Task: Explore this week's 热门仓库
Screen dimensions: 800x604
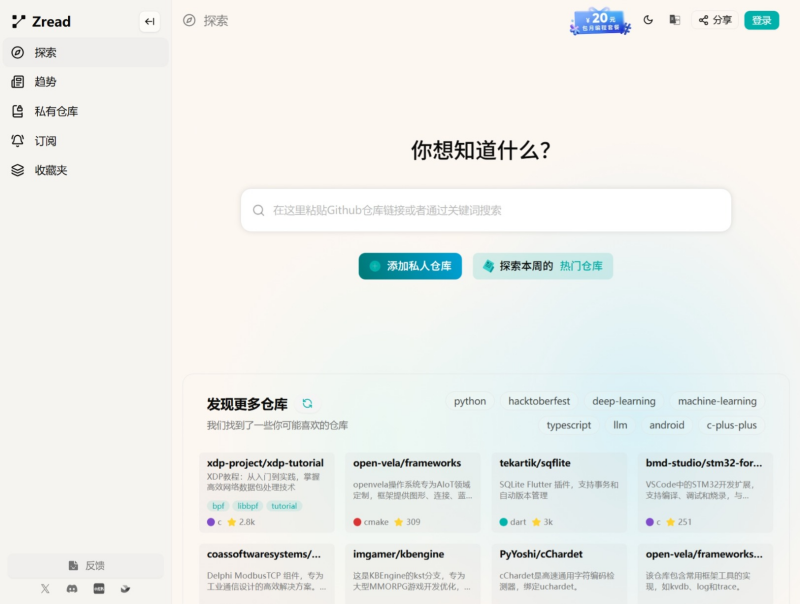Action: 543,266
